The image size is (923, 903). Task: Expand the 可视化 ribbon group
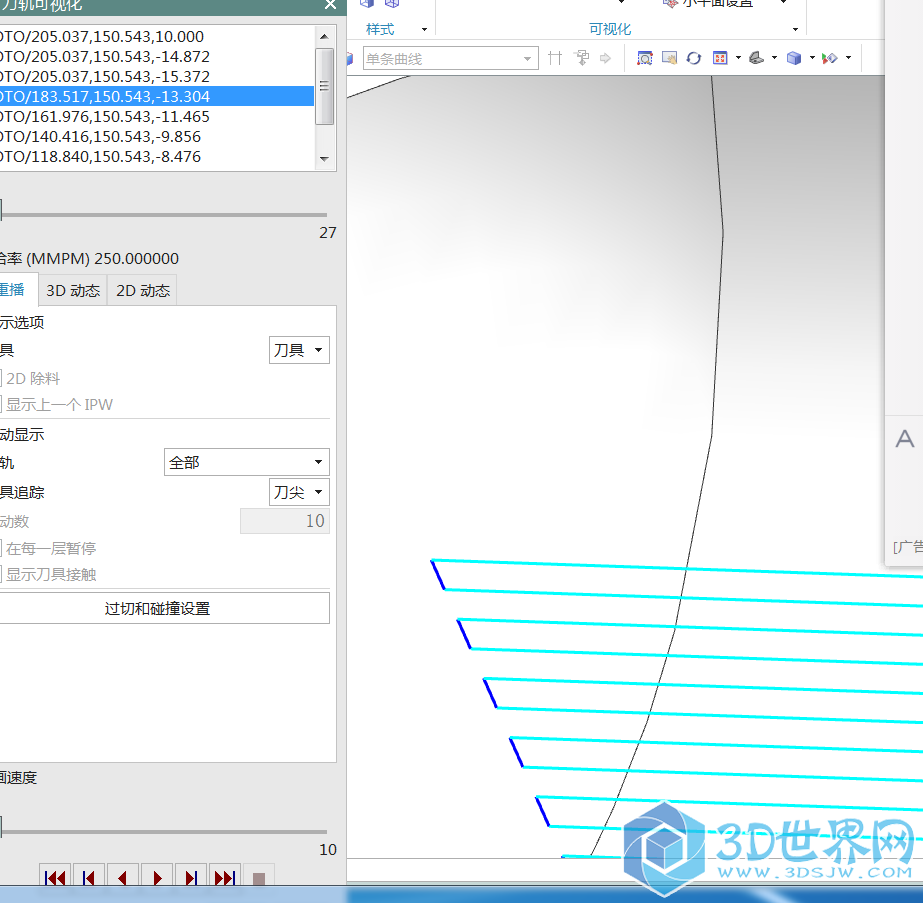795,29
